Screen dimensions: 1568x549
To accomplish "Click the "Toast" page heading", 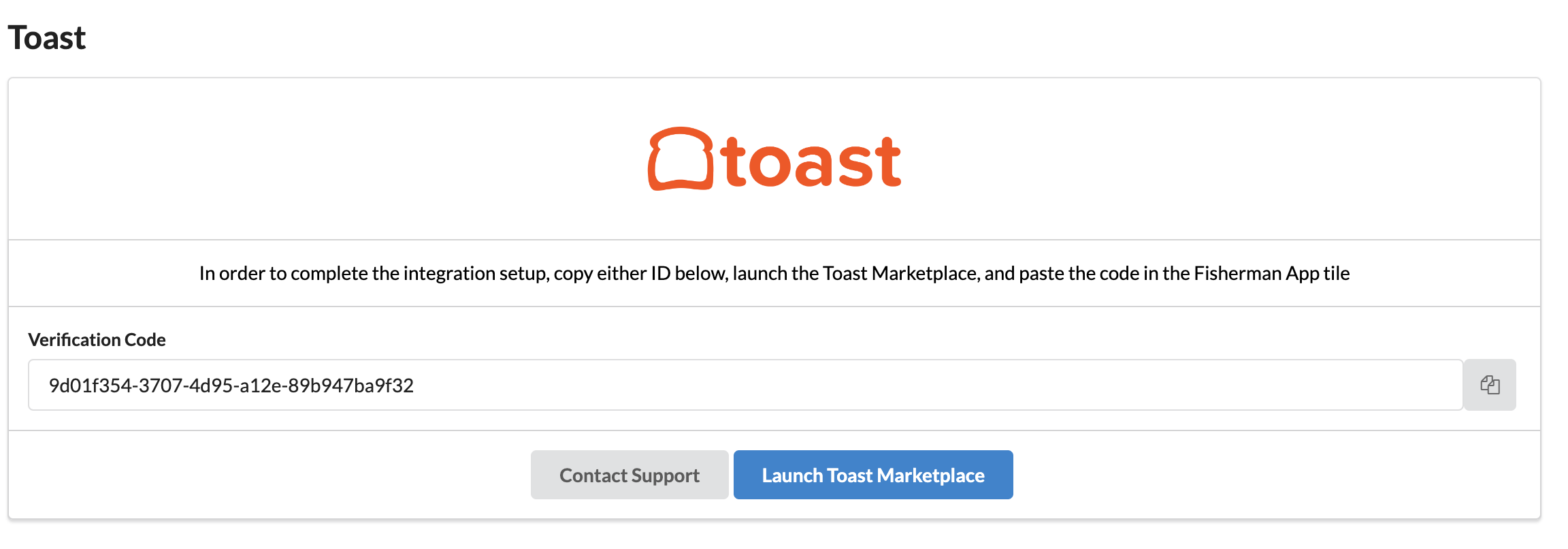I will [x=46, y=37].
